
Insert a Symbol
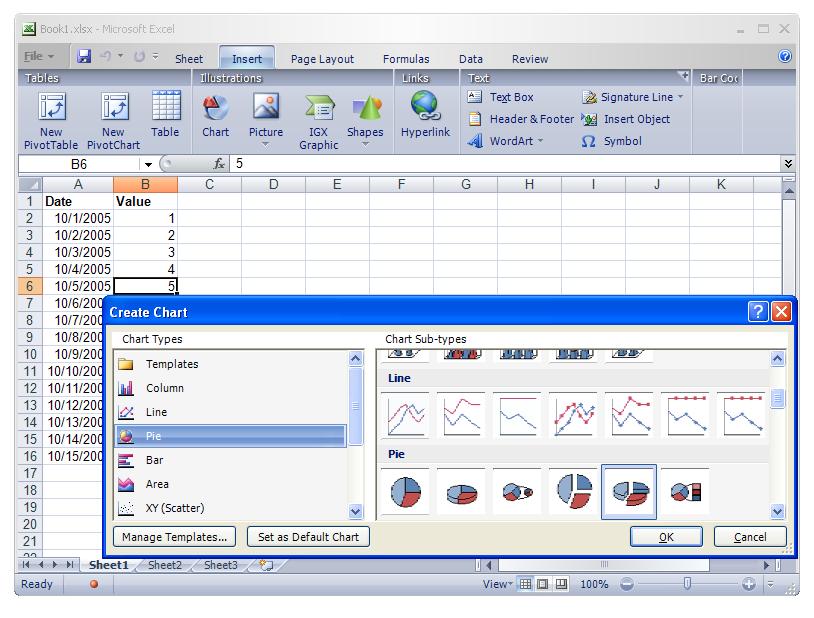tap(612, 141)
